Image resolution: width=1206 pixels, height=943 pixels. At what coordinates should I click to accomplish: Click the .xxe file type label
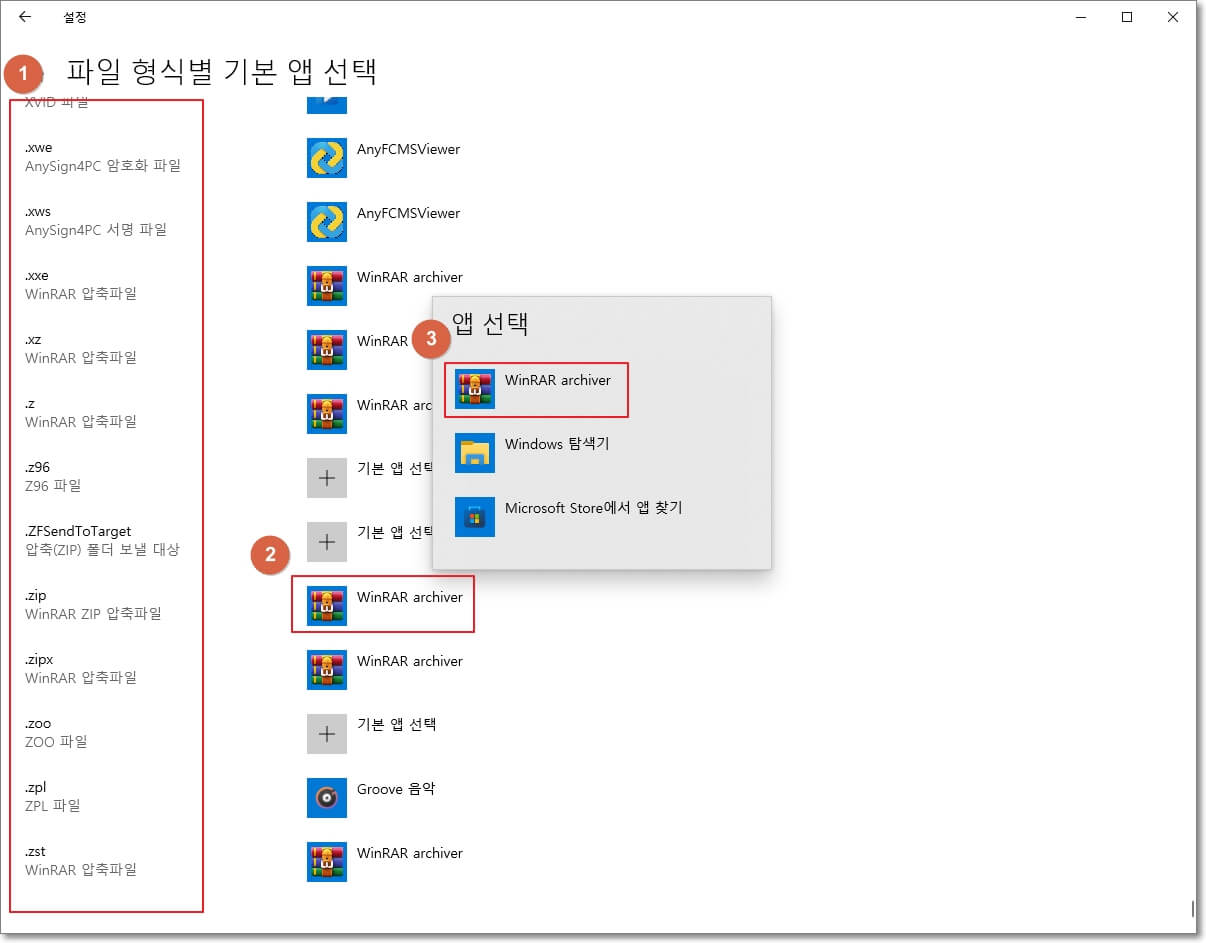[37, 276]
